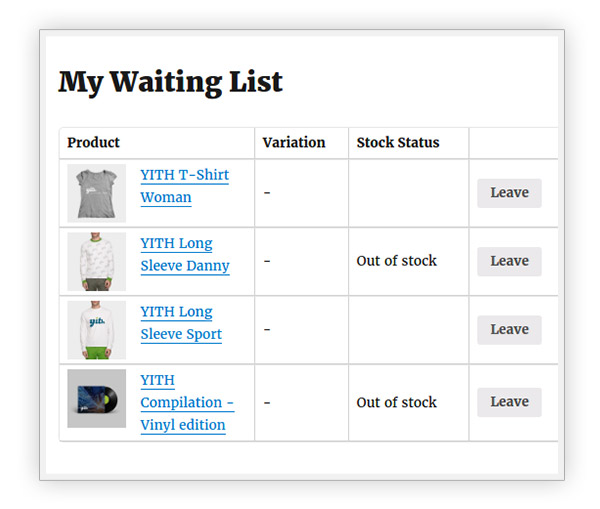Open the YITH Long Sleeve Sport link

[181, 323]
